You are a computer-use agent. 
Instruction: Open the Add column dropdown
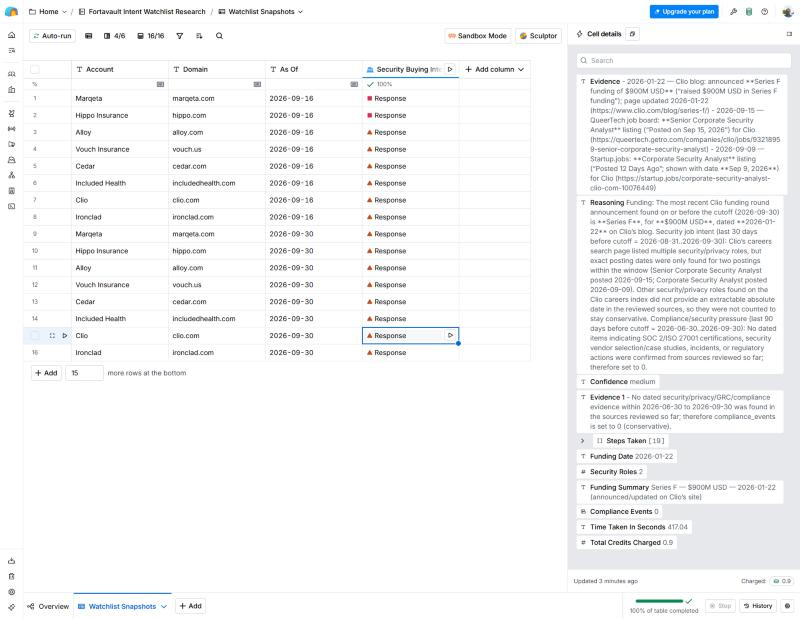point(494,69)
